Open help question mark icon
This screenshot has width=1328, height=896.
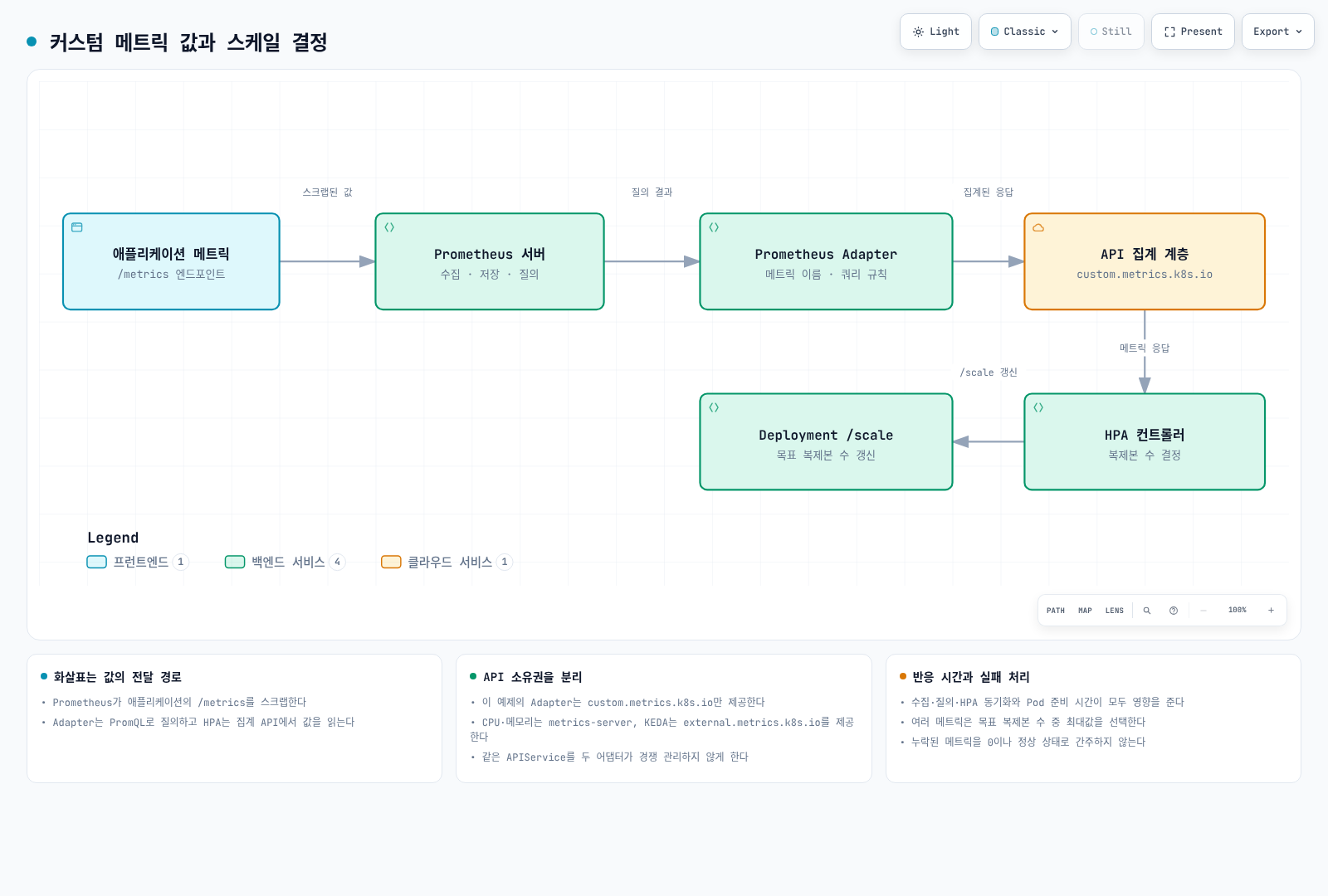1174,611
